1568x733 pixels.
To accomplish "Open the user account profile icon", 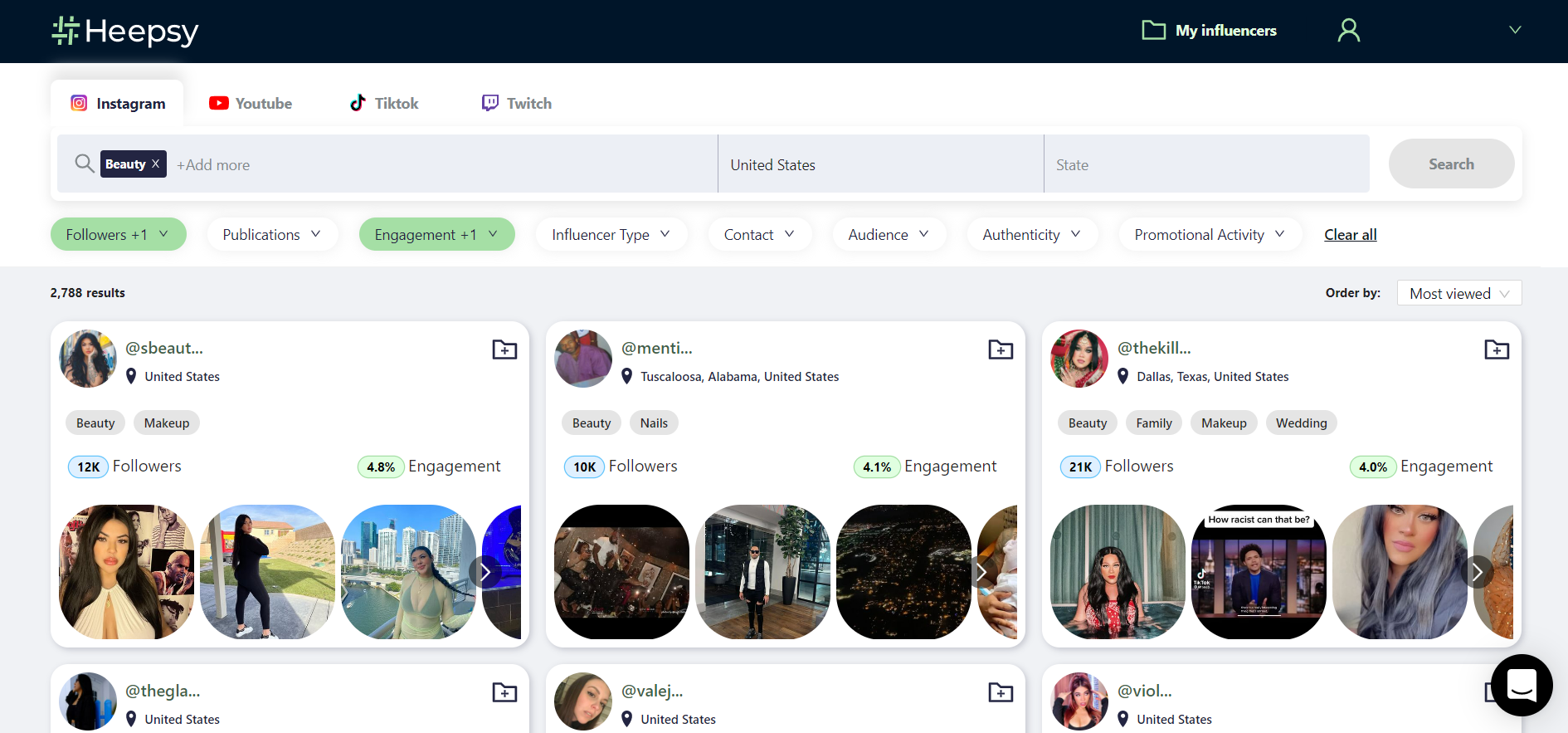I will [1348, 31].
